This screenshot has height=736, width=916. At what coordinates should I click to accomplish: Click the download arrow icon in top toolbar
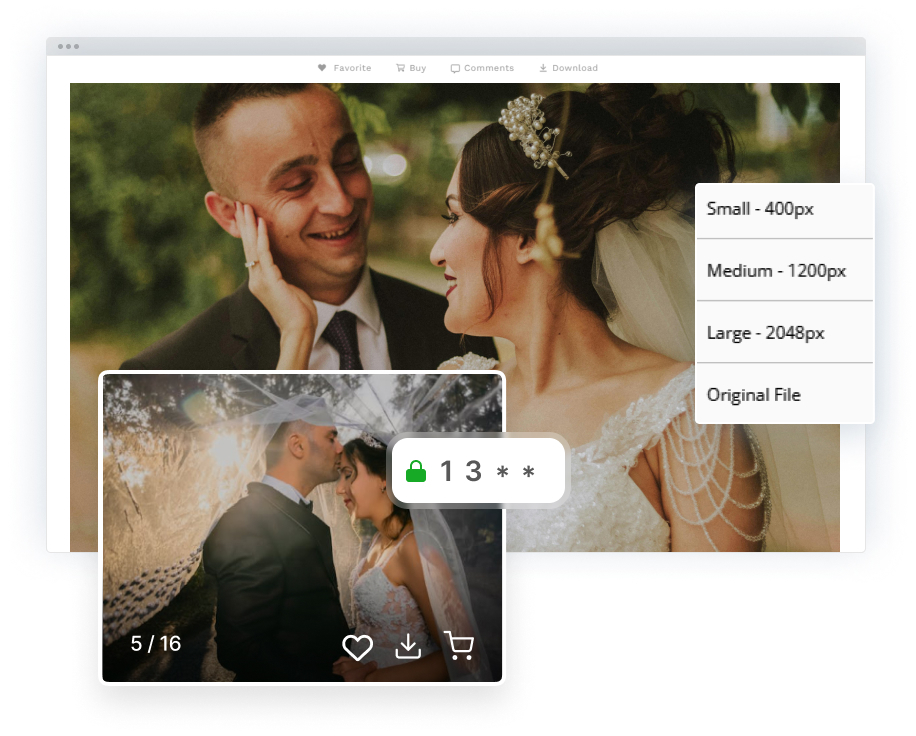tap(543, 68)
